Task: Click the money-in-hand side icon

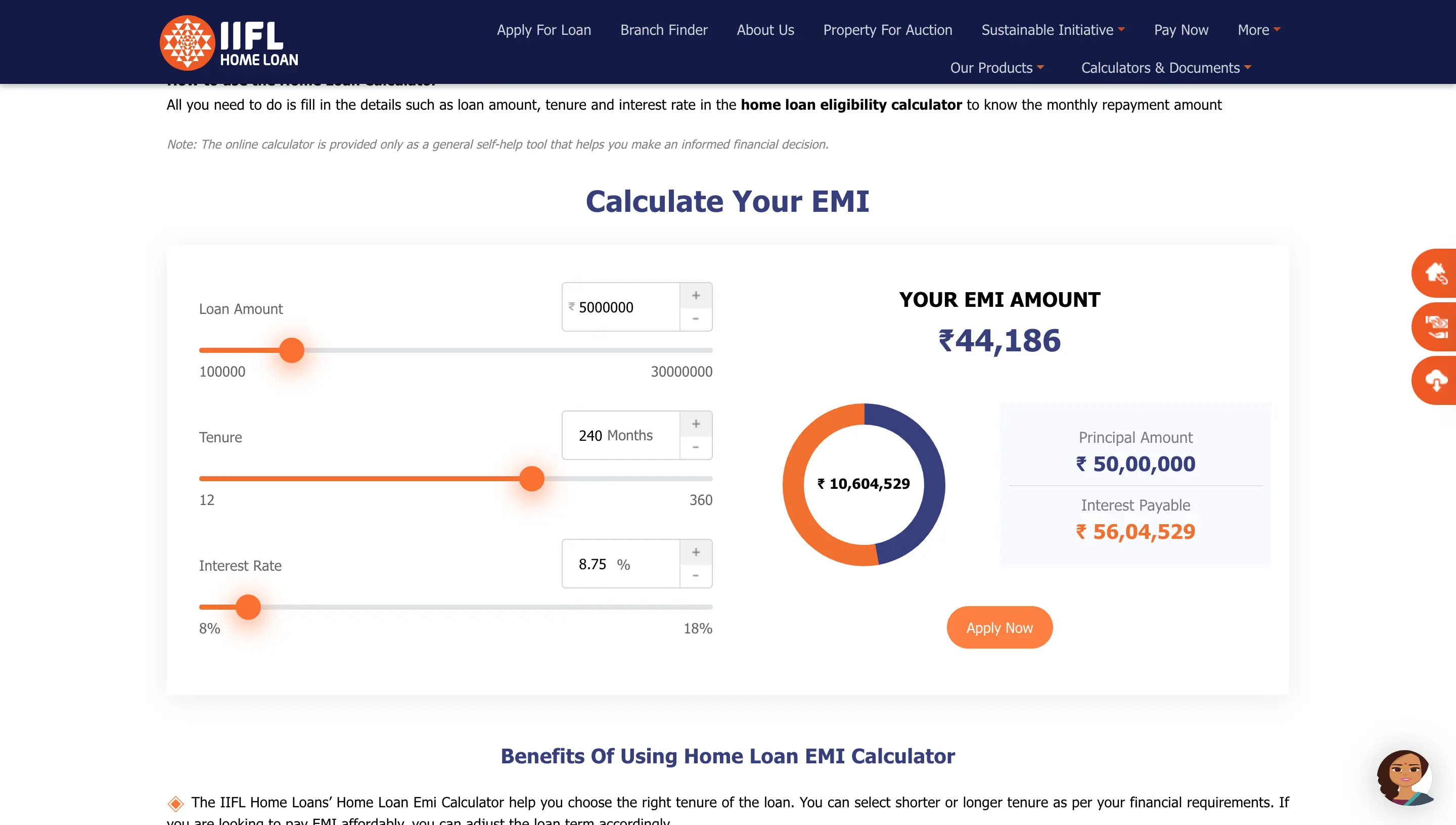Action: click(1436, 327)
